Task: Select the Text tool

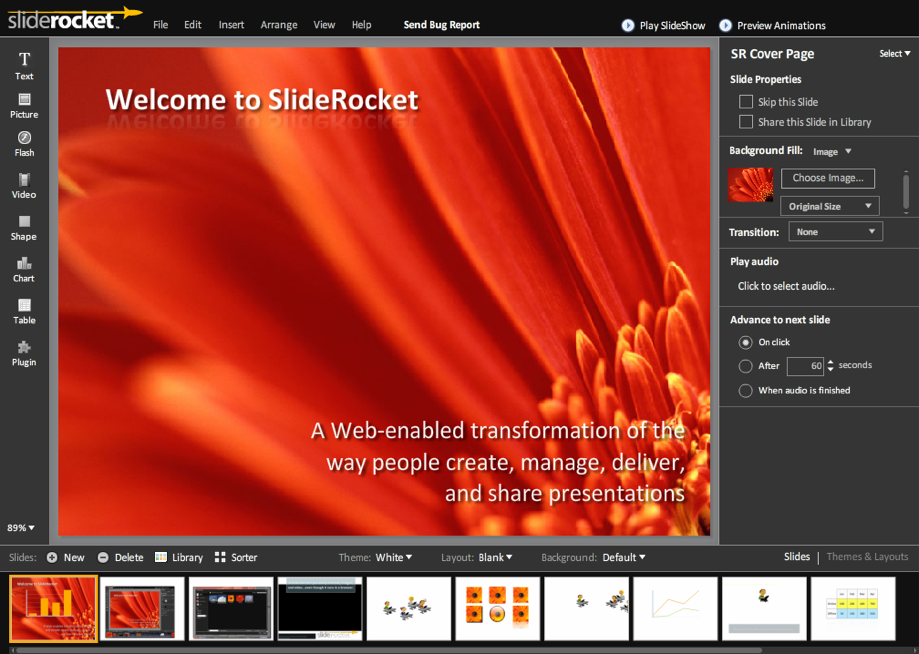Action: tap(24, 66)
